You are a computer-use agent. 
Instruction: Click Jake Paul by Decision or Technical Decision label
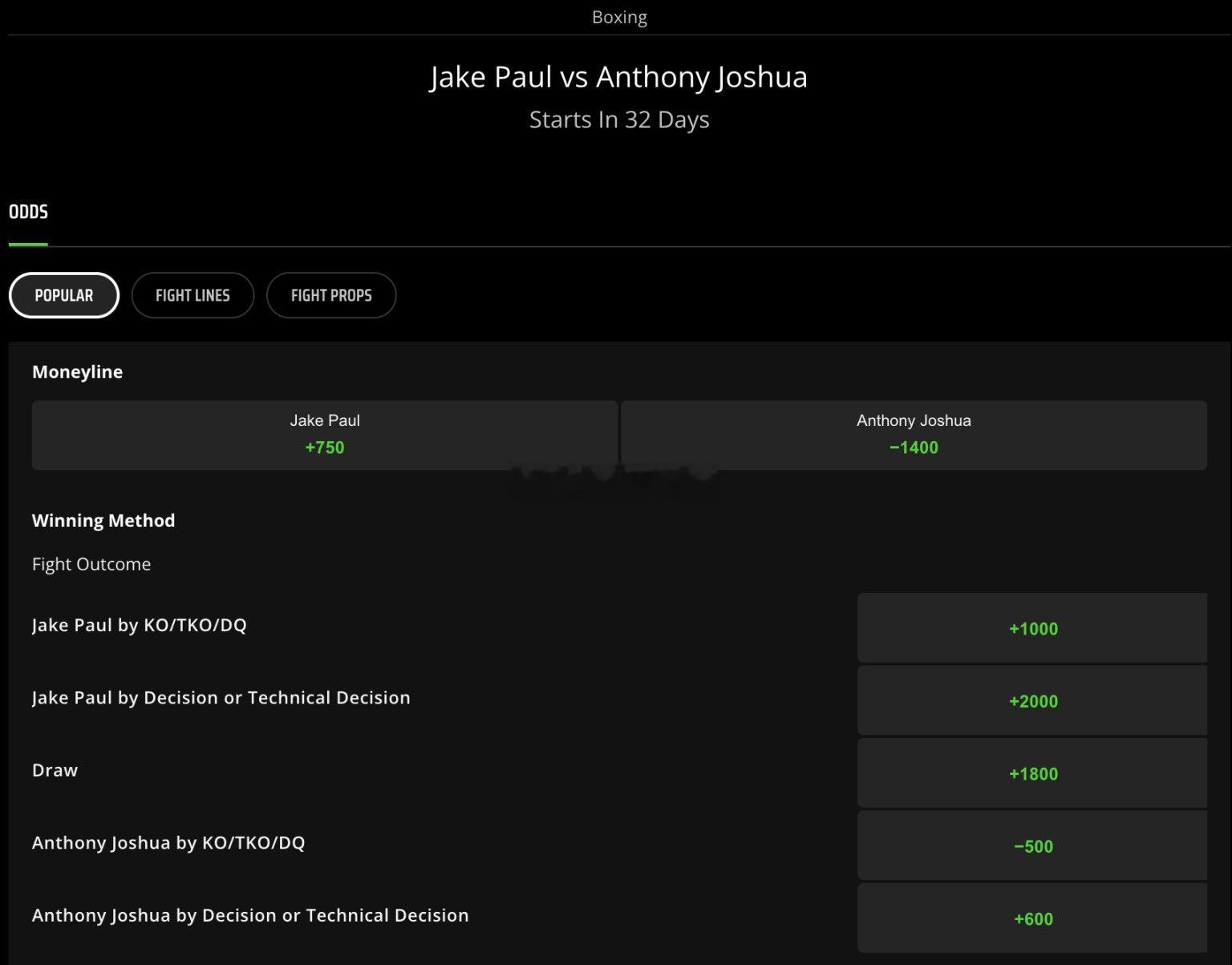(x=221, y=698)
